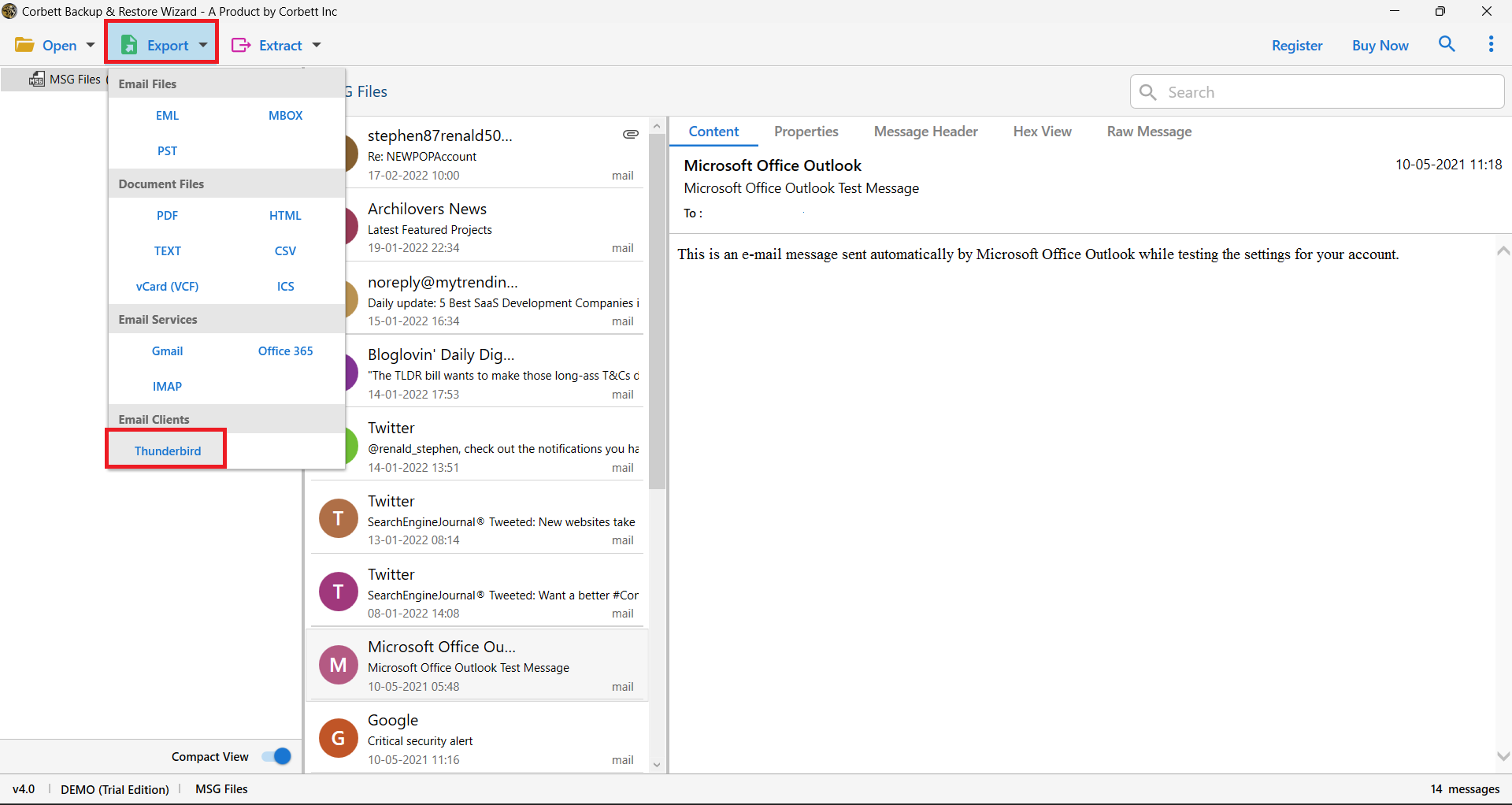Click the magnifier icon in the top toolbar
Image resolution: width=1512 pixels, height=805 pixels.
pyautogui.click(x=1447, y=44)
